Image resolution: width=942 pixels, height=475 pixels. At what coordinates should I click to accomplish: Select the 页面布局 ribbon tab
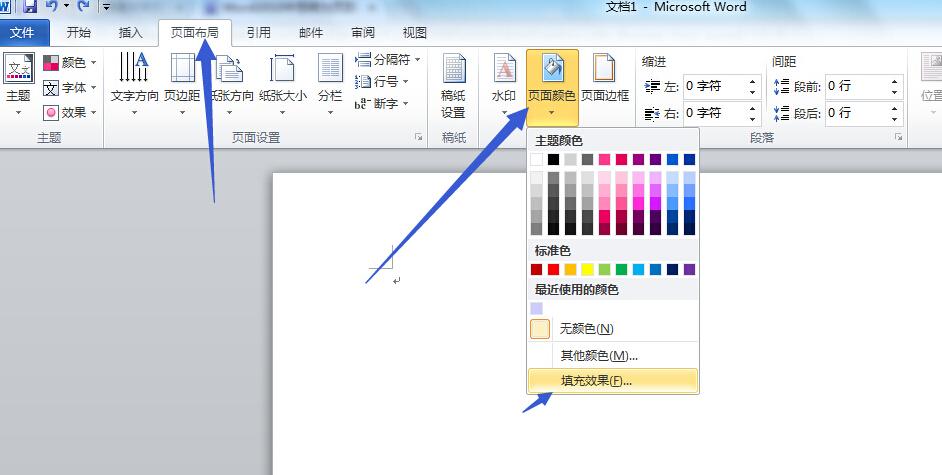point(195,32)
